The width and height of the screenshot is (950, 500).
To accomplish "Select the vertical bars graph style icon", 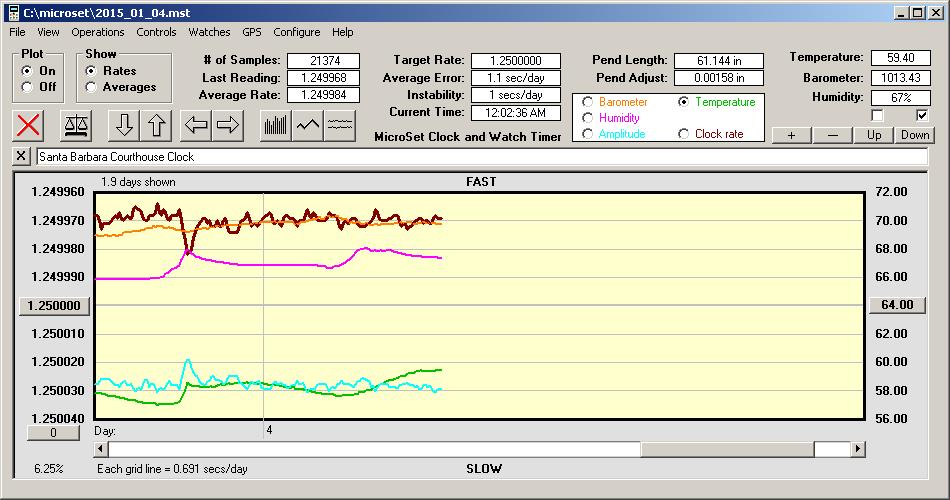I will [275, 126].
